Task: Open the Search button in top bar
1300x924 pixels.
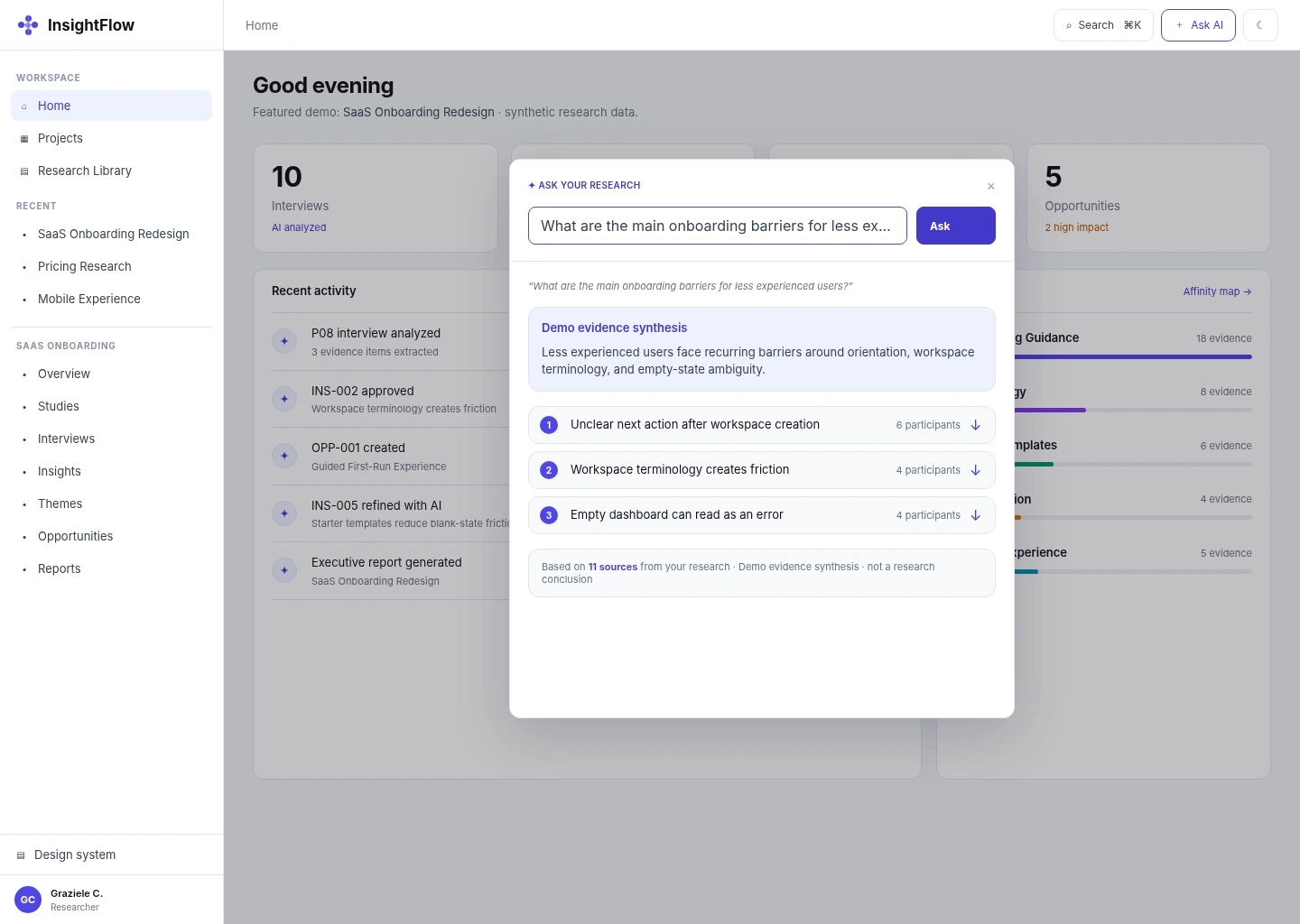Action: point(1103,25)
